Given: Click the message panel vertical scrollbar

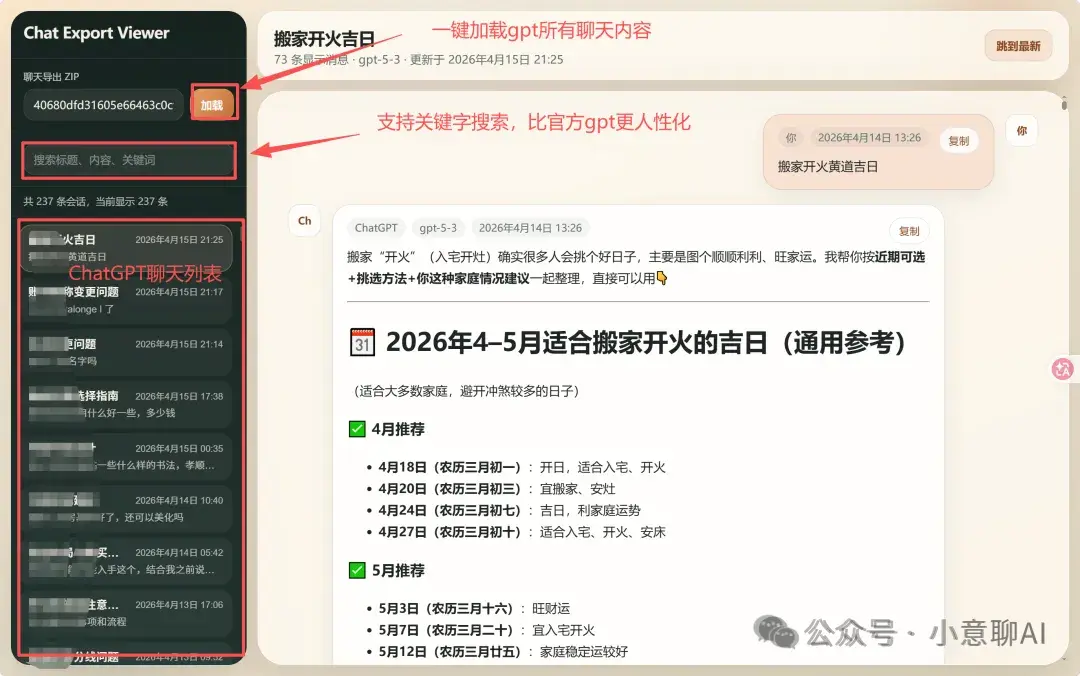Looking at the screenshot, I should pos(1064,105).
